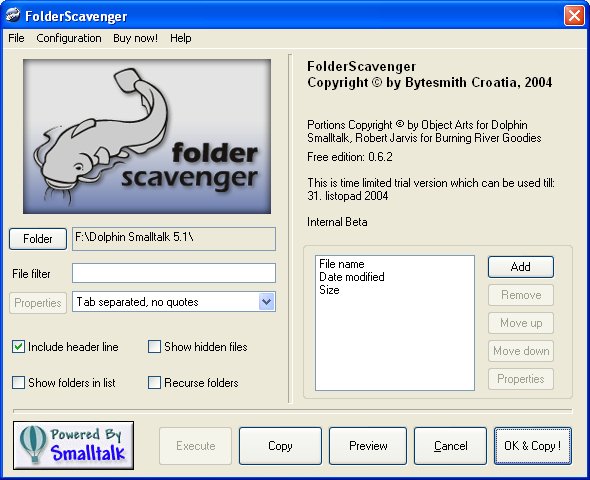This screenshot has width=590, height=480.
Task: Open the Configuration menu
Action: 69,38
